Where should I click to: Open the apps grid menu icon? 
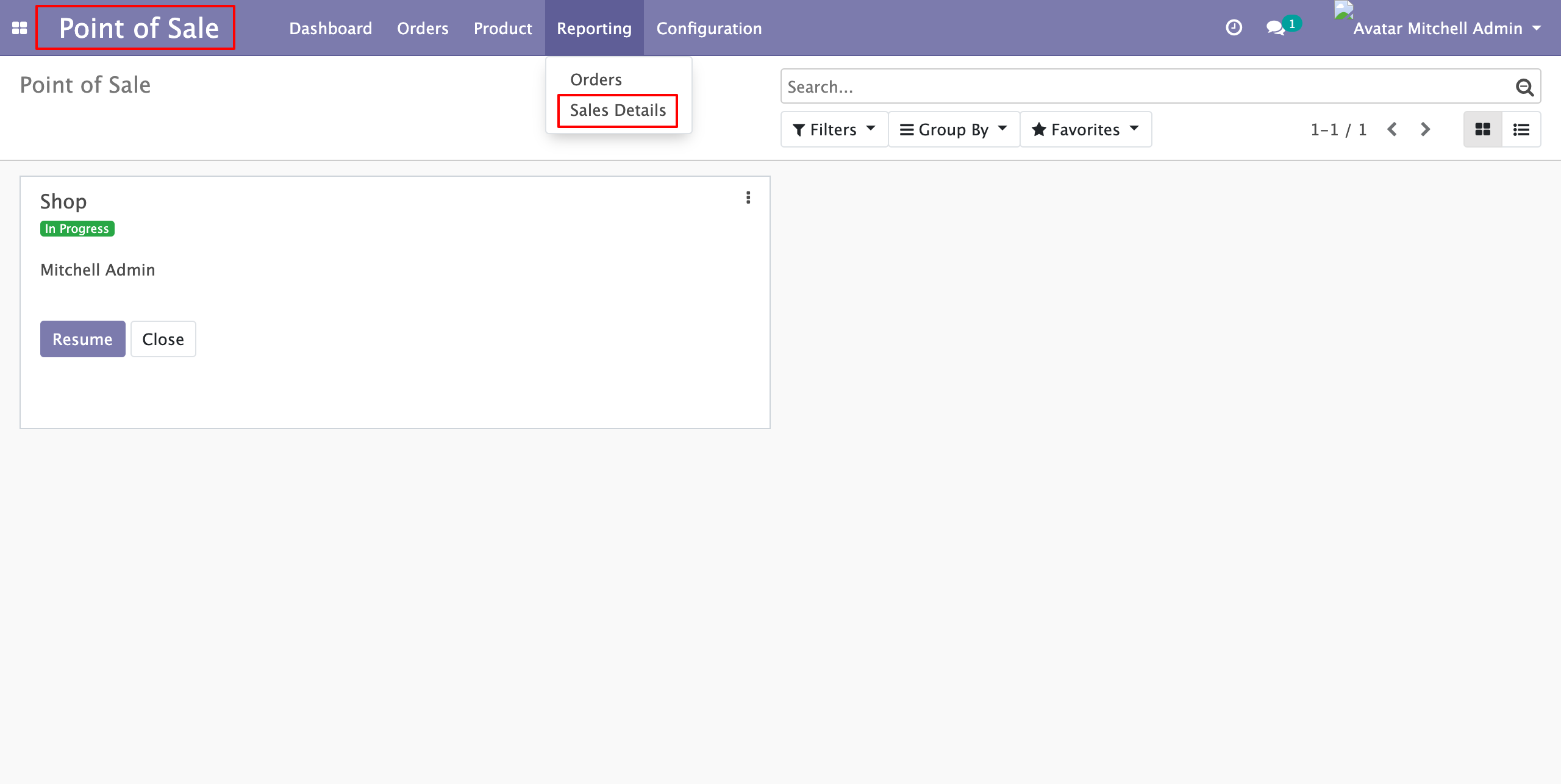pyautogui.click(x=20, y=28)
